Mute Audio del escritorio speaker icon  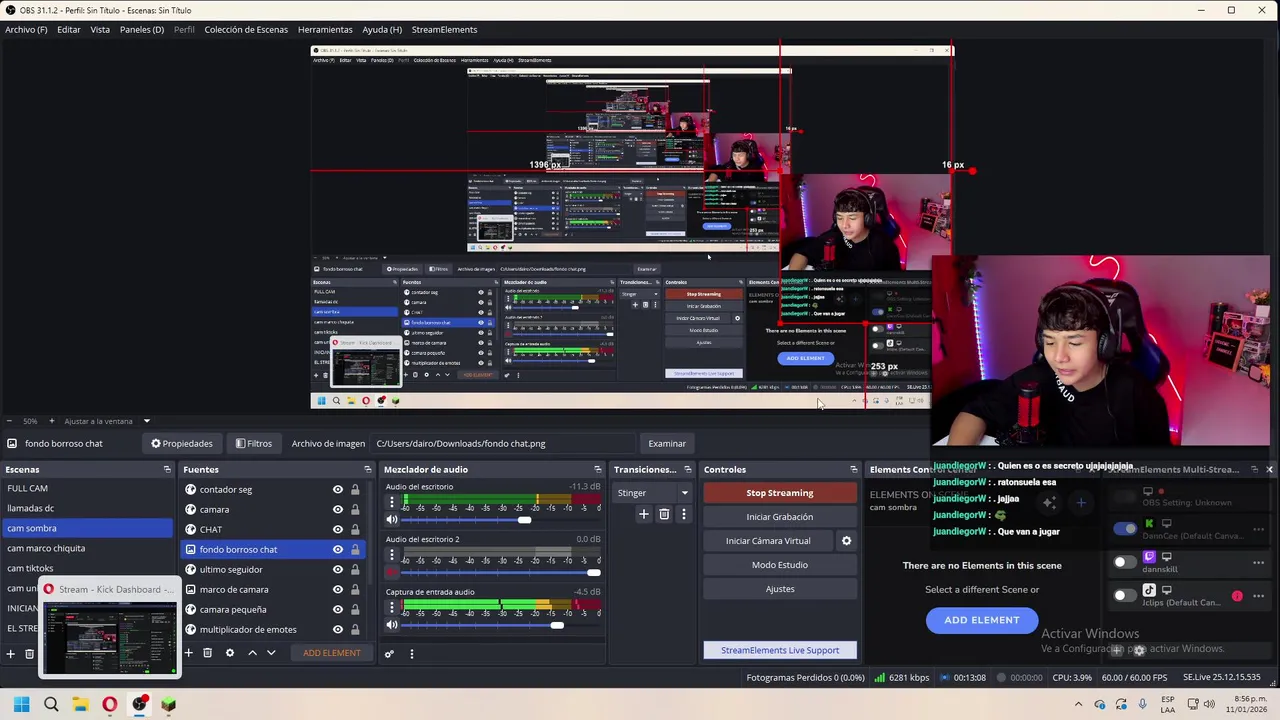tap(392, 519)
